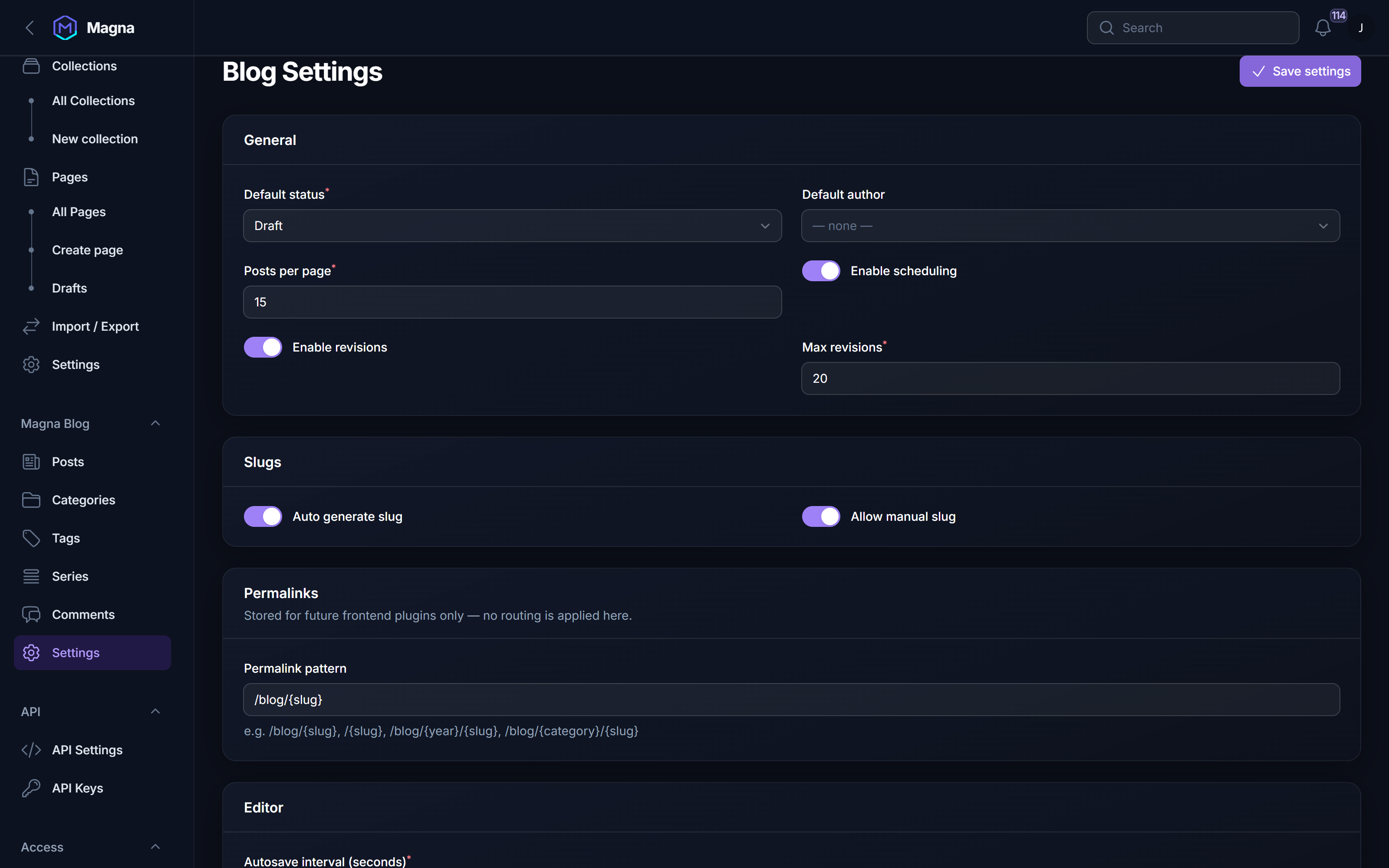Screen dimensions: 1389x868
Task: Collapse the API sidebar section
Action: pyautogui.click(x=155, y=712)
